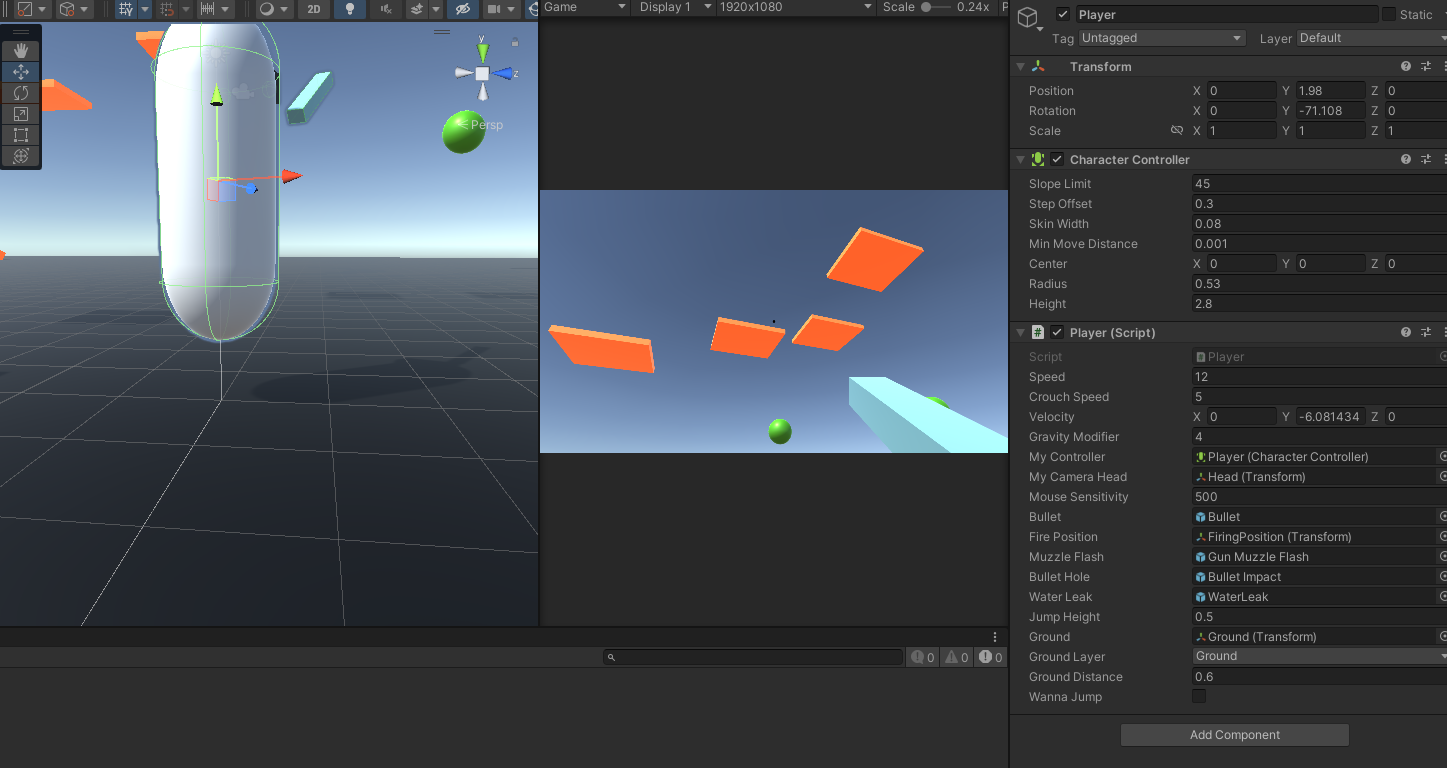Open the Display 1 dropdown
Viewport: 1447px width, 768px height.
pyautogui.click(x=675, y=7)
